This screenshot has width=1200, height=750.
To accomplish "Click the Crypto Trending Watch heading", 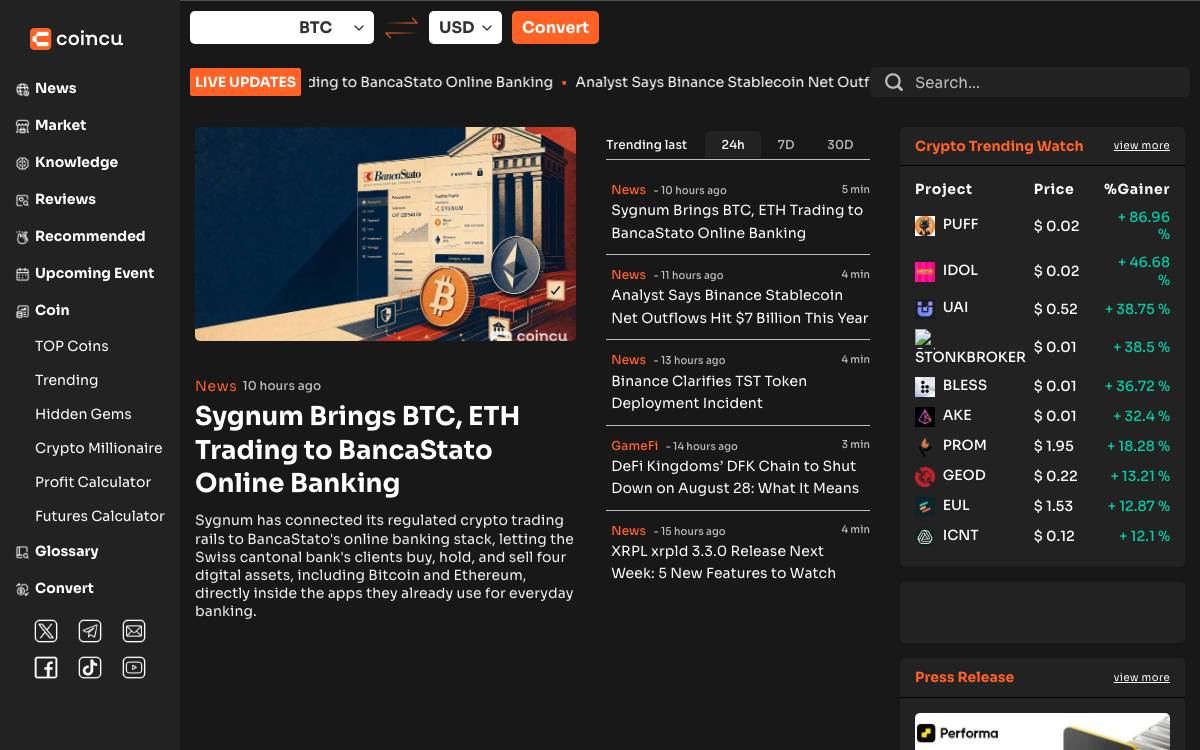I will click(x=999, y=146).
